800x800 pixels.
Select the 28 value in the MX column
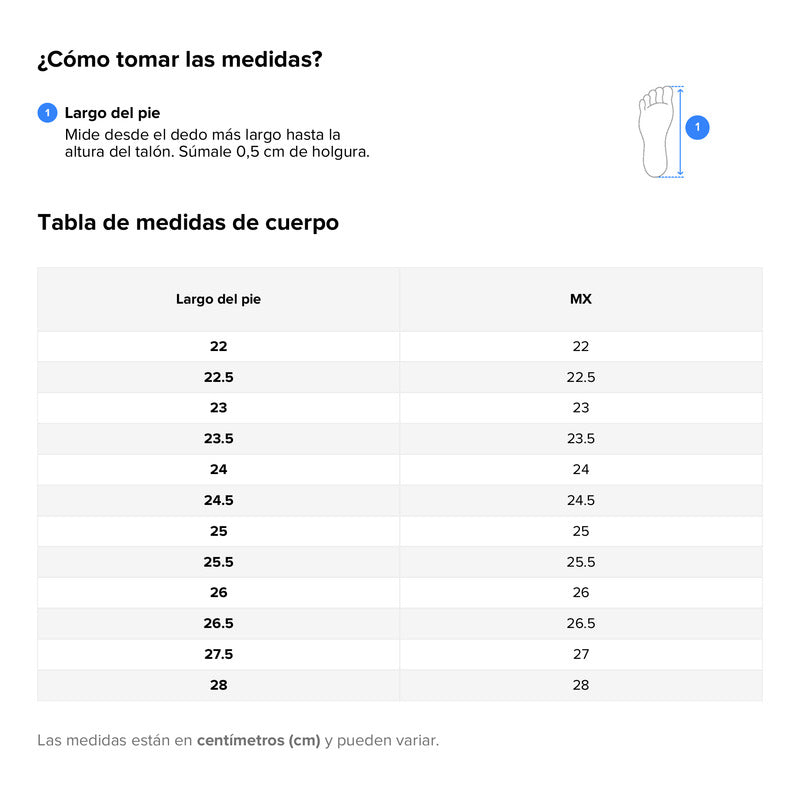click(581, 685)
